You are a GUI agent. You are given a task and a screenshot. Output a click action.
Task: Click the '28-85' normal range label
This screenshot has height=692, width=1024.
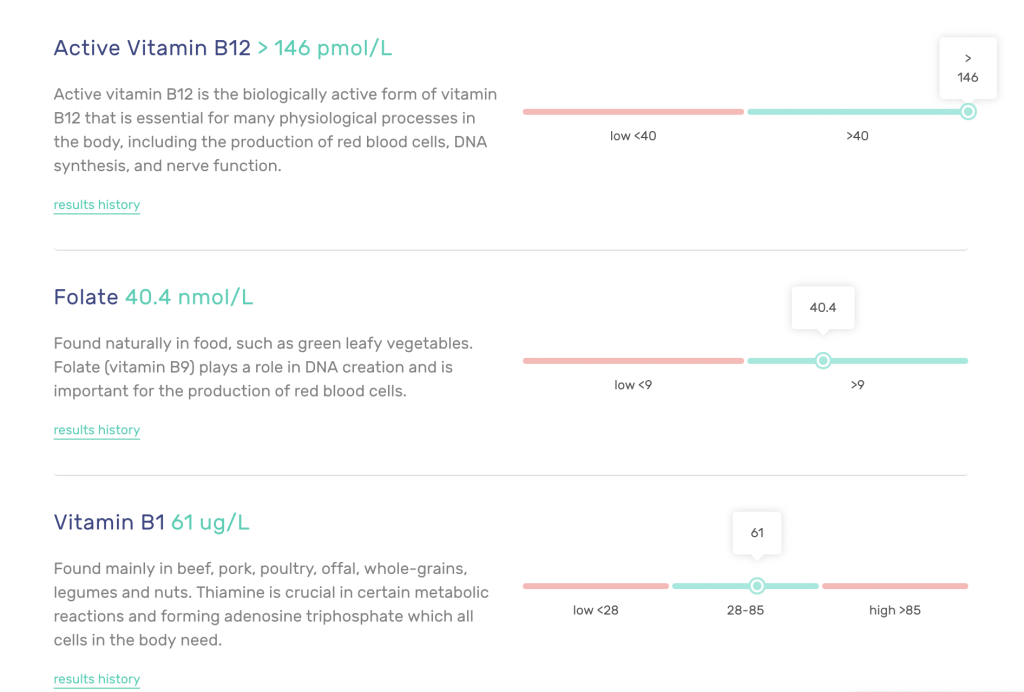pyautogui.click(x=745, y=610)
